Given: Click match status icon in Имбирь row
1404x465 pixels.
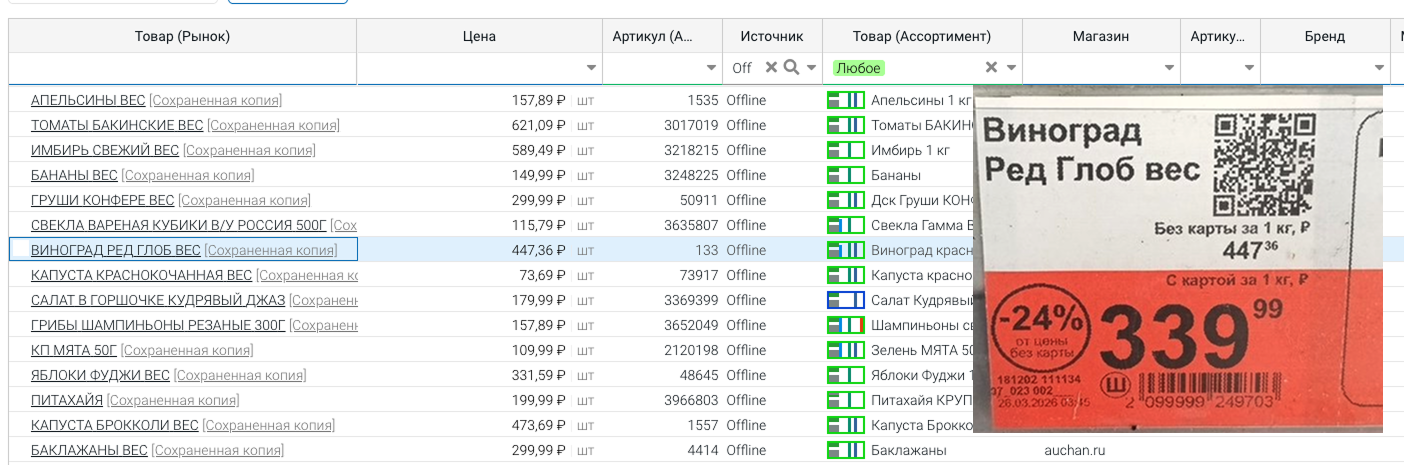Looking at the screenshot, I should 845,150.
